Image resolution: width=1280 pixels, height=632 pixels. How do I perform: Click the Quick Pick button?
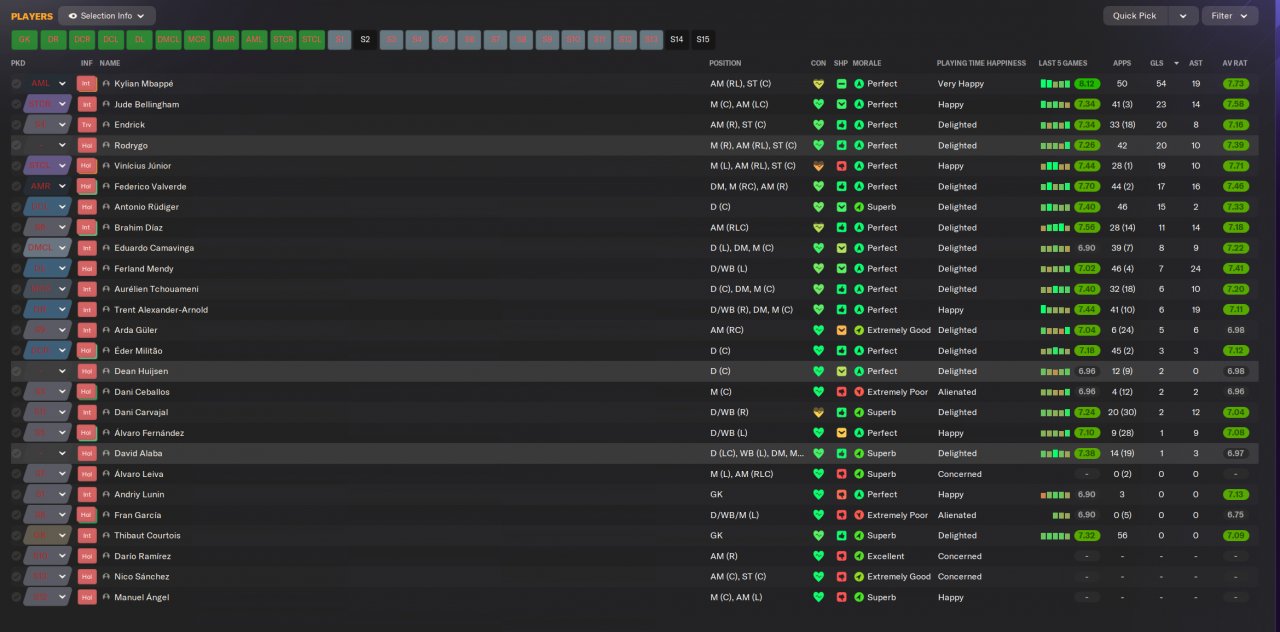click(x=1135, y=16)
